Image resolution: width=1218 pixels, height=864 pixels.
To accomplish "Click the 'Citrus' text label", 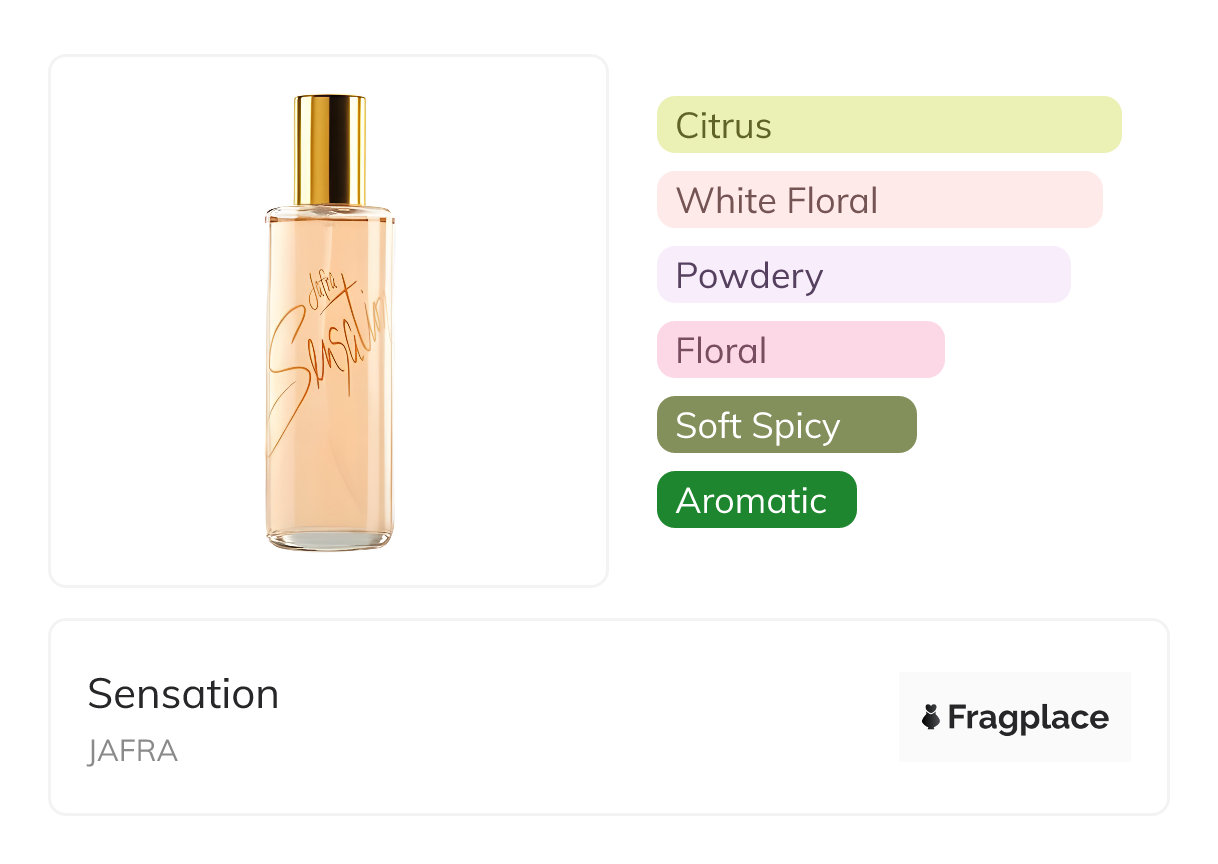I will coord(723,126).
